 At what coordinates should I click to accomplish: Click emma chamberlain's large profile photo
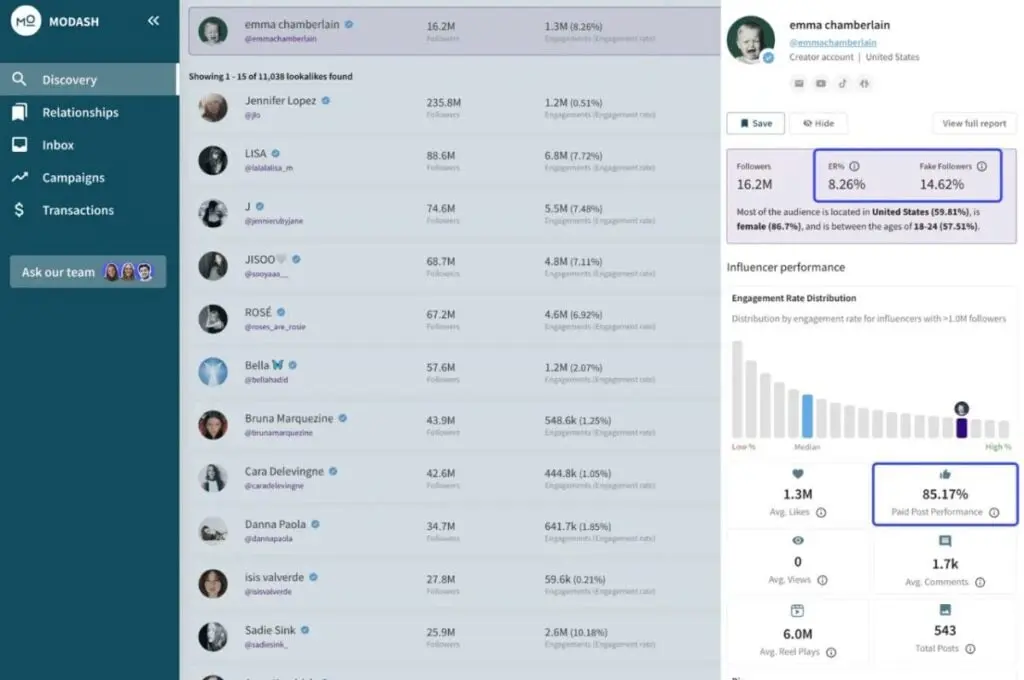[x=750, y=40]
